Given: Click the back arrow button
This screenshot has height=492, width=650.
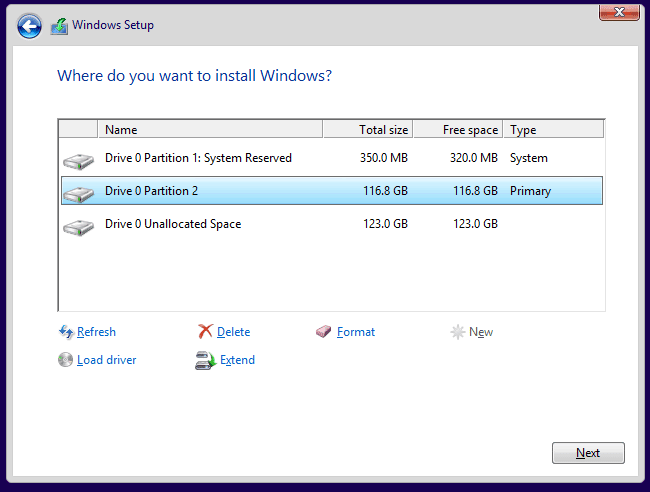Looking at the screenshot, I should (29, 25).
